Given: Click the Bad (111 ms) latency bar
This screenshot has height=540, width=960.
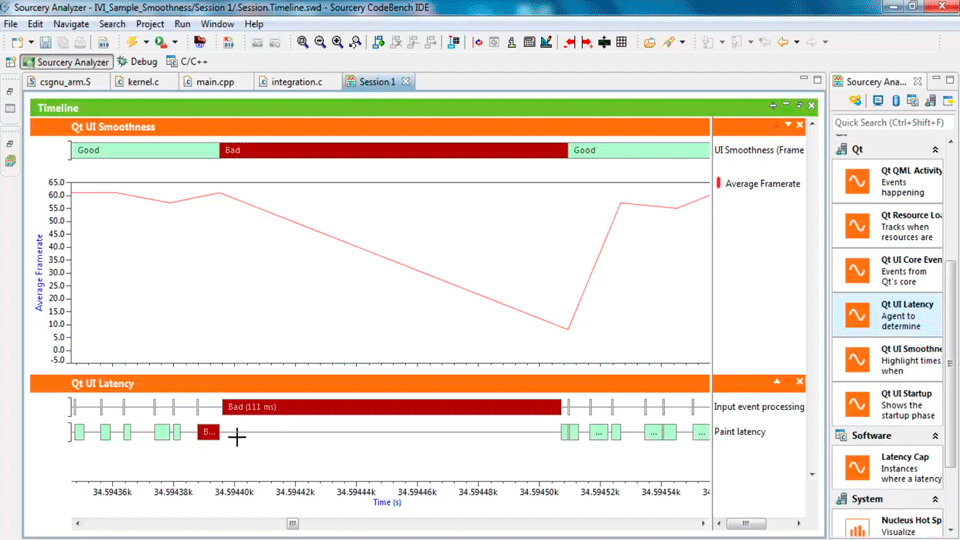Looking at the screenshot, I should 391,407.
